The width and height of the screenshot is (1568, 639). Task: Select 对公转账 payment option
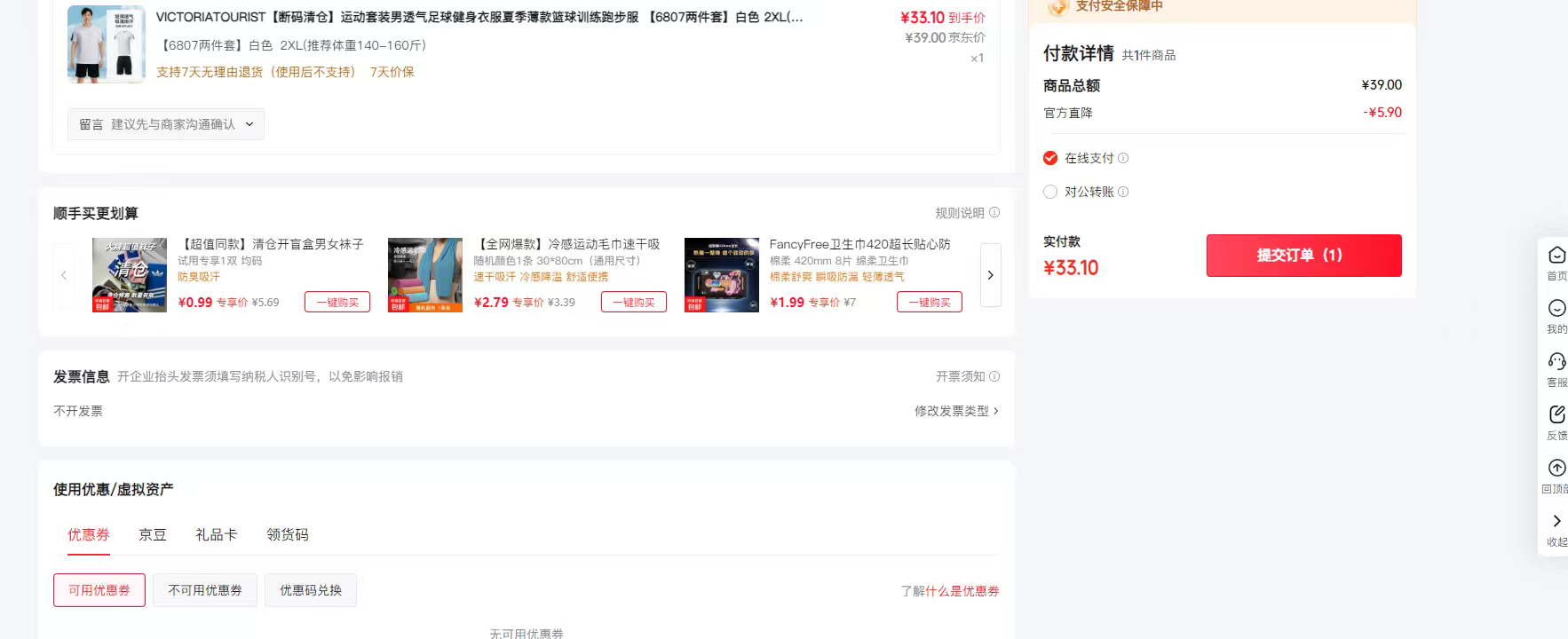(1050, 192)
